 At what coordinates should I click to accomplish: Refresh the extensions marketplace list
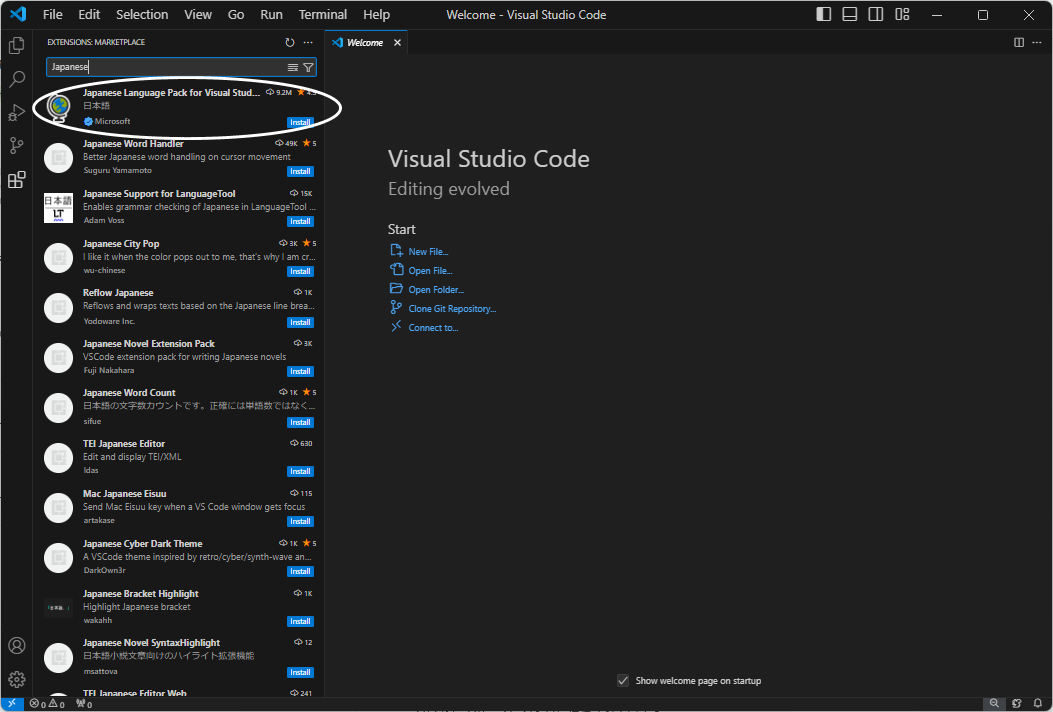pyautogui.click(x=289, y=42)
